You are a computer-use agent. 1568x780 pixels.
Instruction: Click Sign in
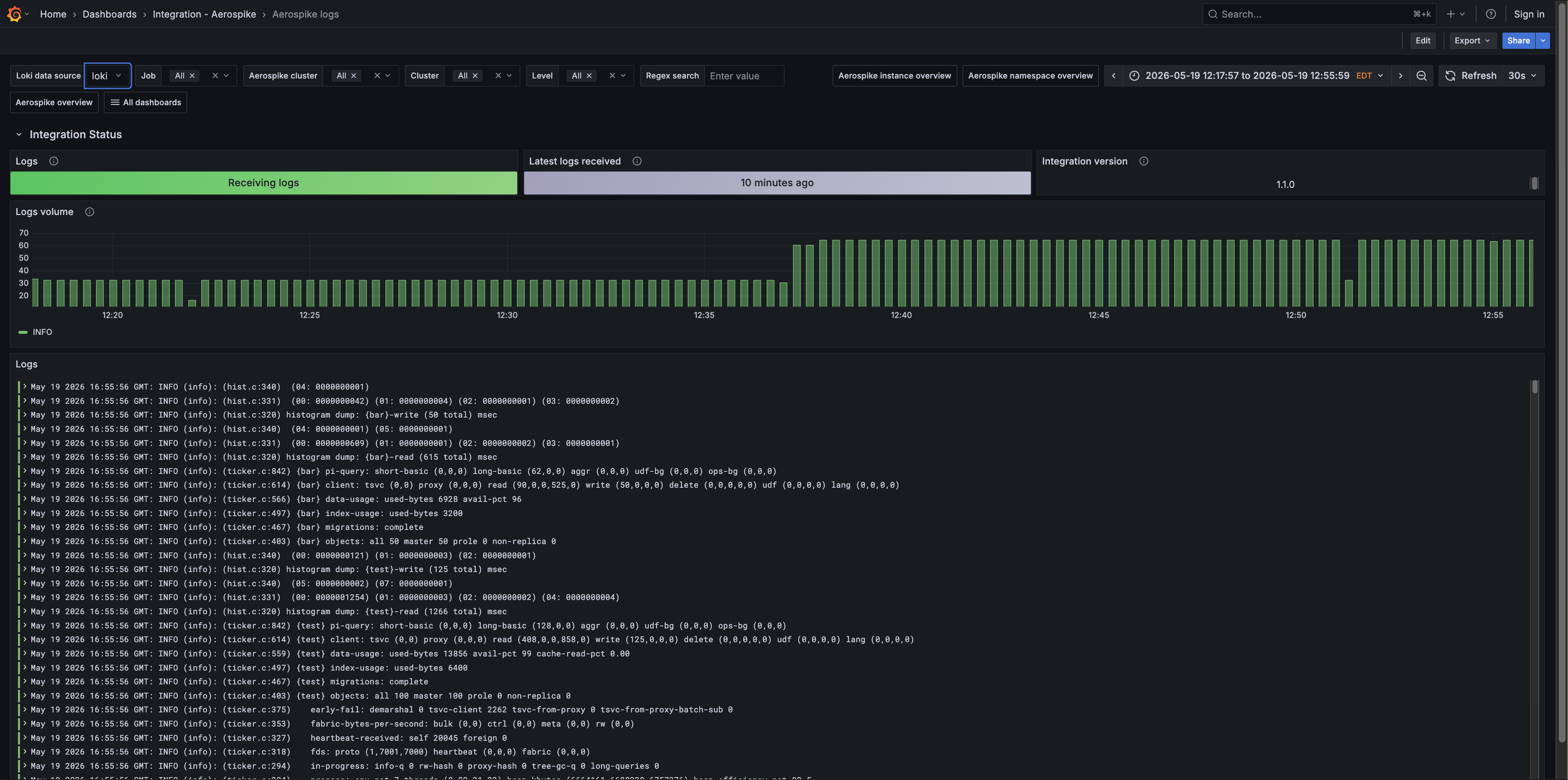point(1528,14)
